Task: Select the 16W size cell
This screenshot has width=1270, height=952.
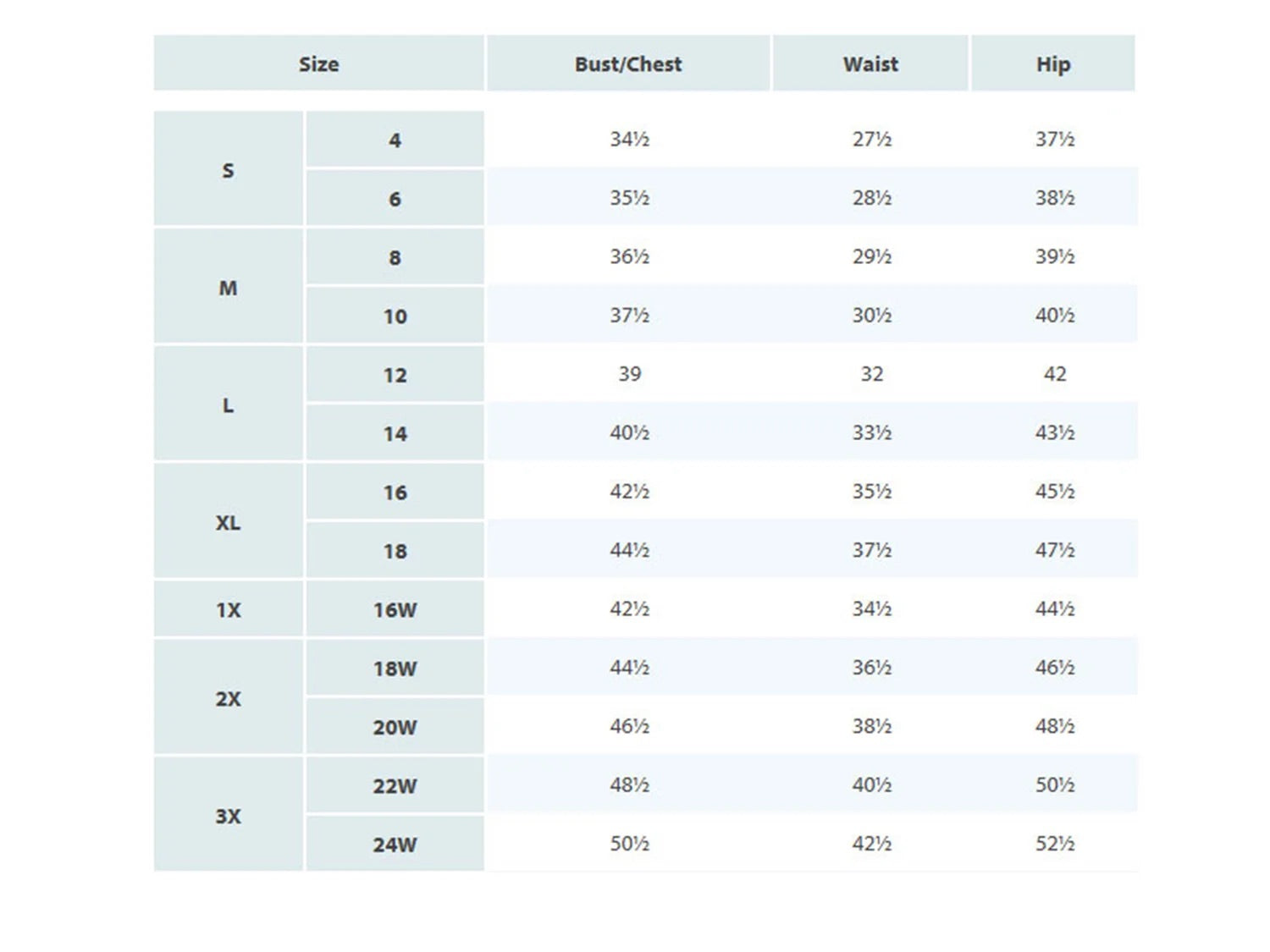Action: click(395, 609)
